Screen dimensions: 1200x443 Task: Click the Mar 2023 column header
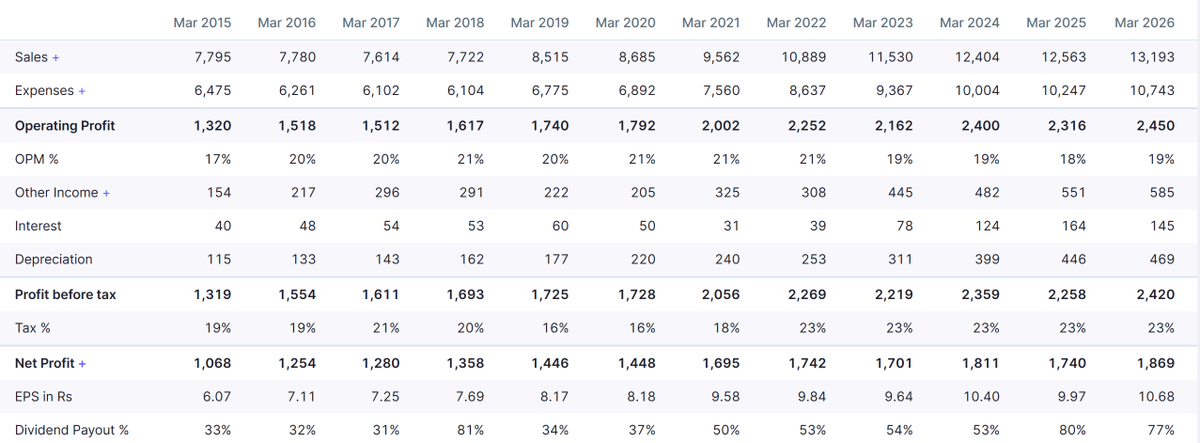click(x=883, y=21)
